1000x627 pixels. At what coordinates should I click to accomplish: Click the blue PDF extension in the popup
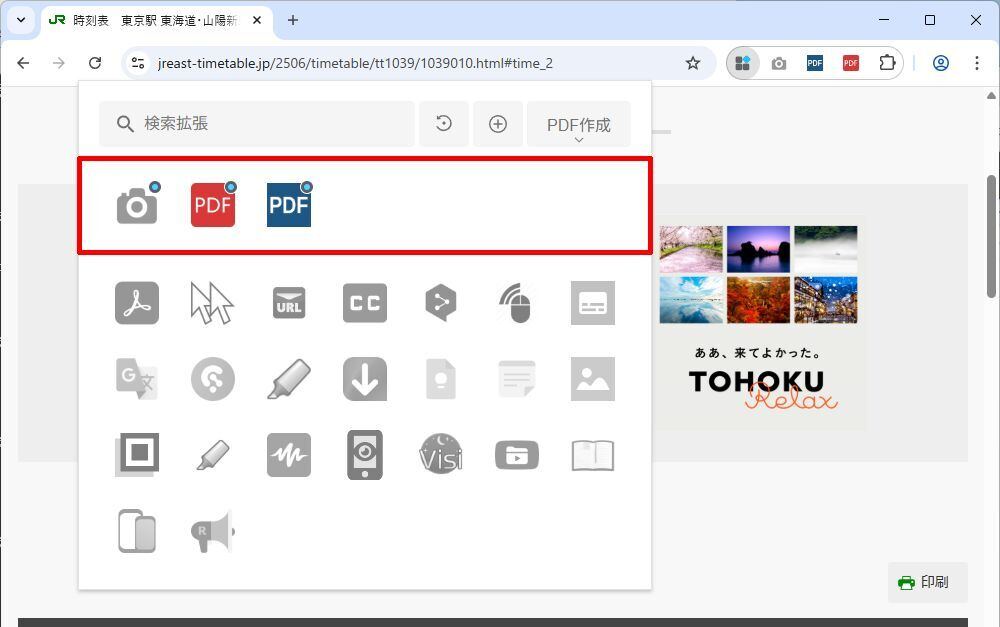[x=289, y=205]
